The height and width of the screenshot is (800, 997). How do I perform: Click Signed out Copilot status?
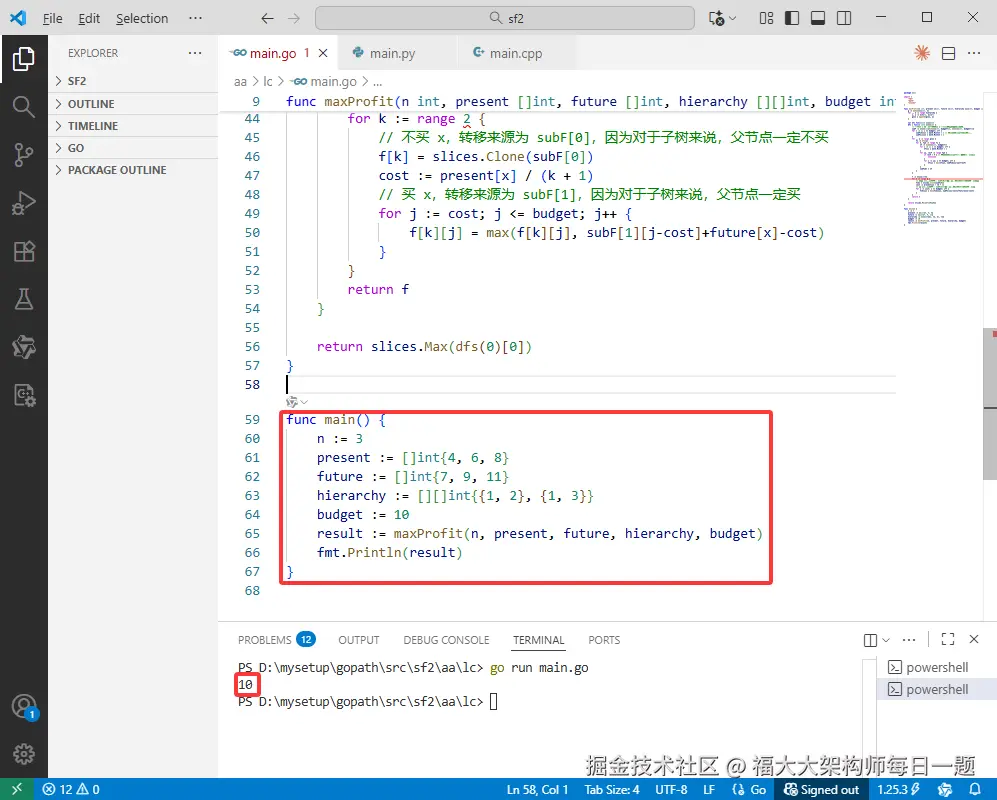point(821,789)
